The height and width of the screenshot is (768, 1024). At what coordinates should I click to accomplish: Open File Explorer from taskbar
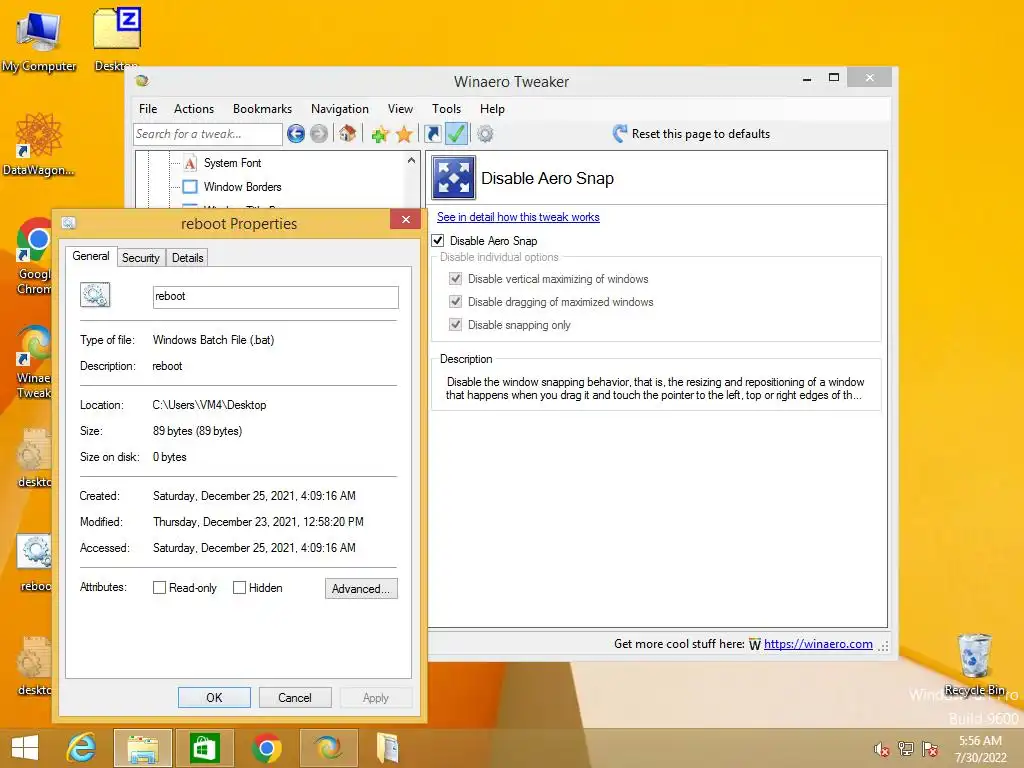[x=143, y=748]
